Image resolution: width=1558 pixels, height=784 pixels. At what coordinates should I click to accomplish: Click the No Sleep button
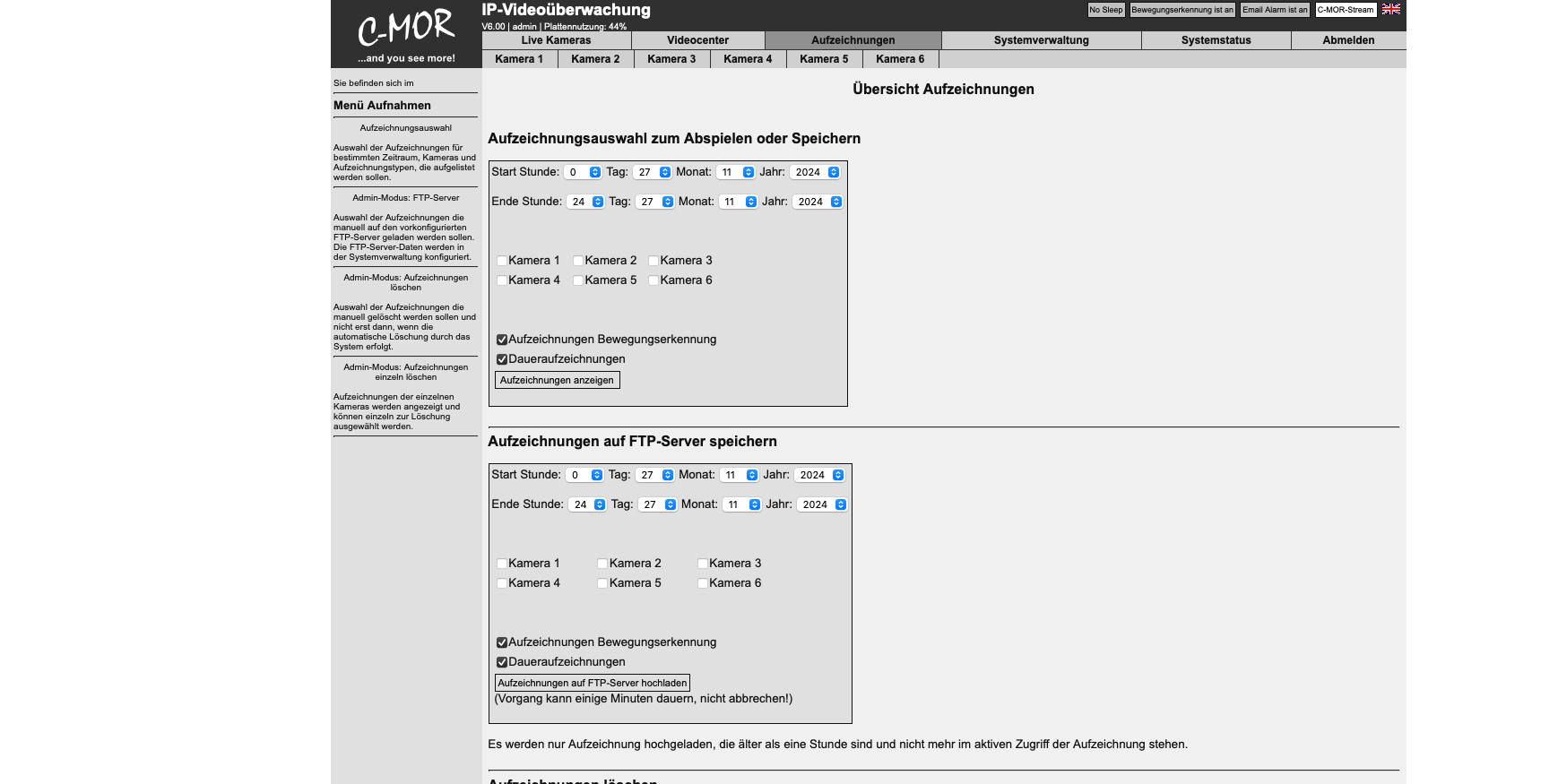[x=1106, y=10]
